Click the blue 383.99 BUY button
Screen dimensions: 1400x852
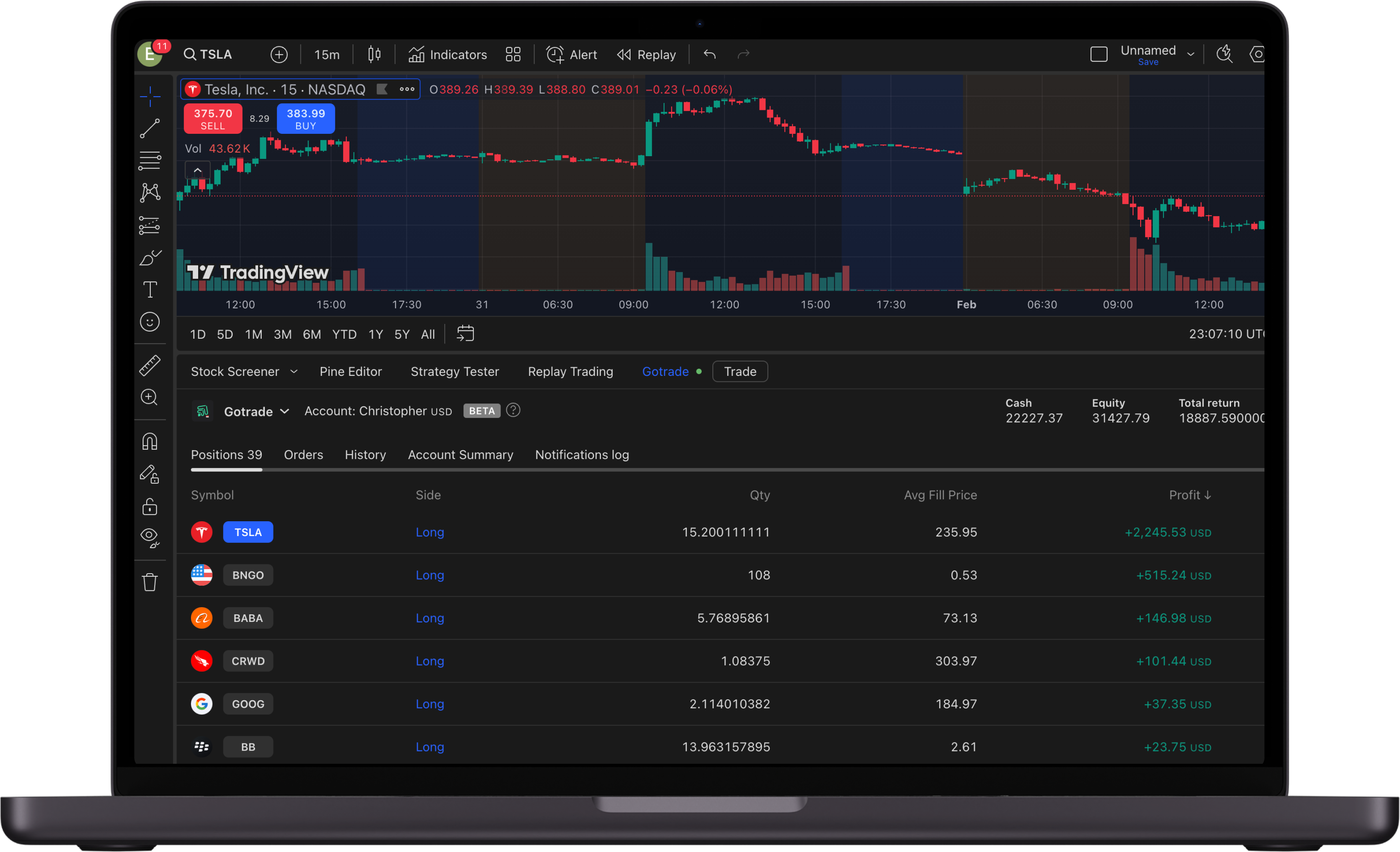point(305,119)
